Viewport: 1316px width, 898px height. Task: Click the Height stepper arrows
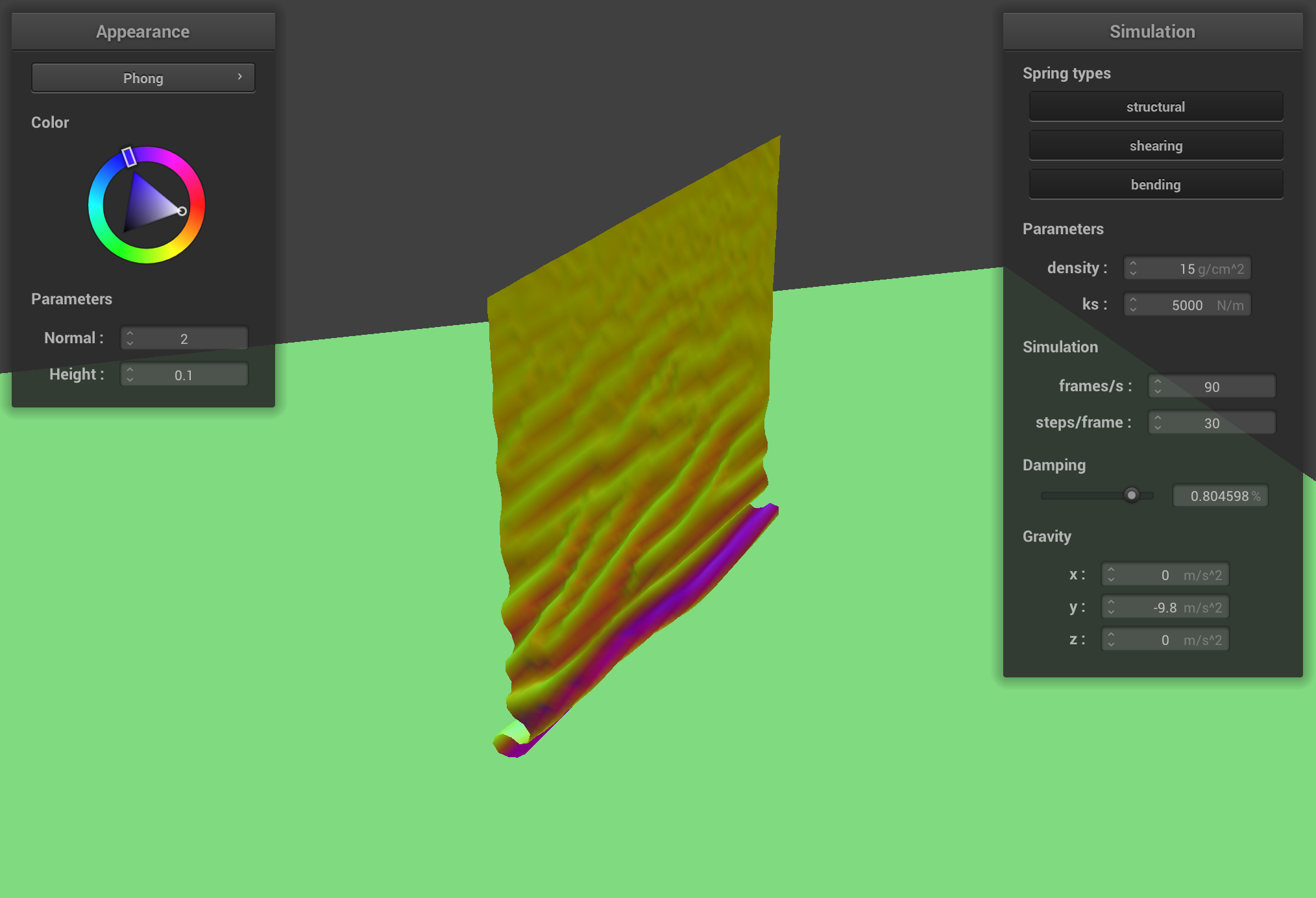[130, 374]
